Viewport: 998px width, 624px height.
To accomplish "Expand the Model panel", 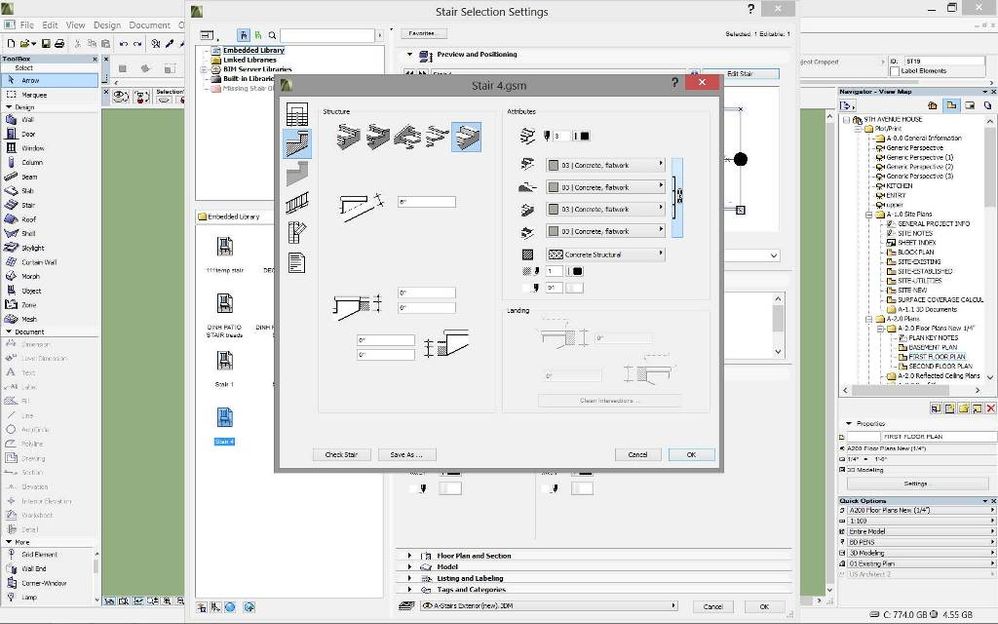I will pos(409,567).
